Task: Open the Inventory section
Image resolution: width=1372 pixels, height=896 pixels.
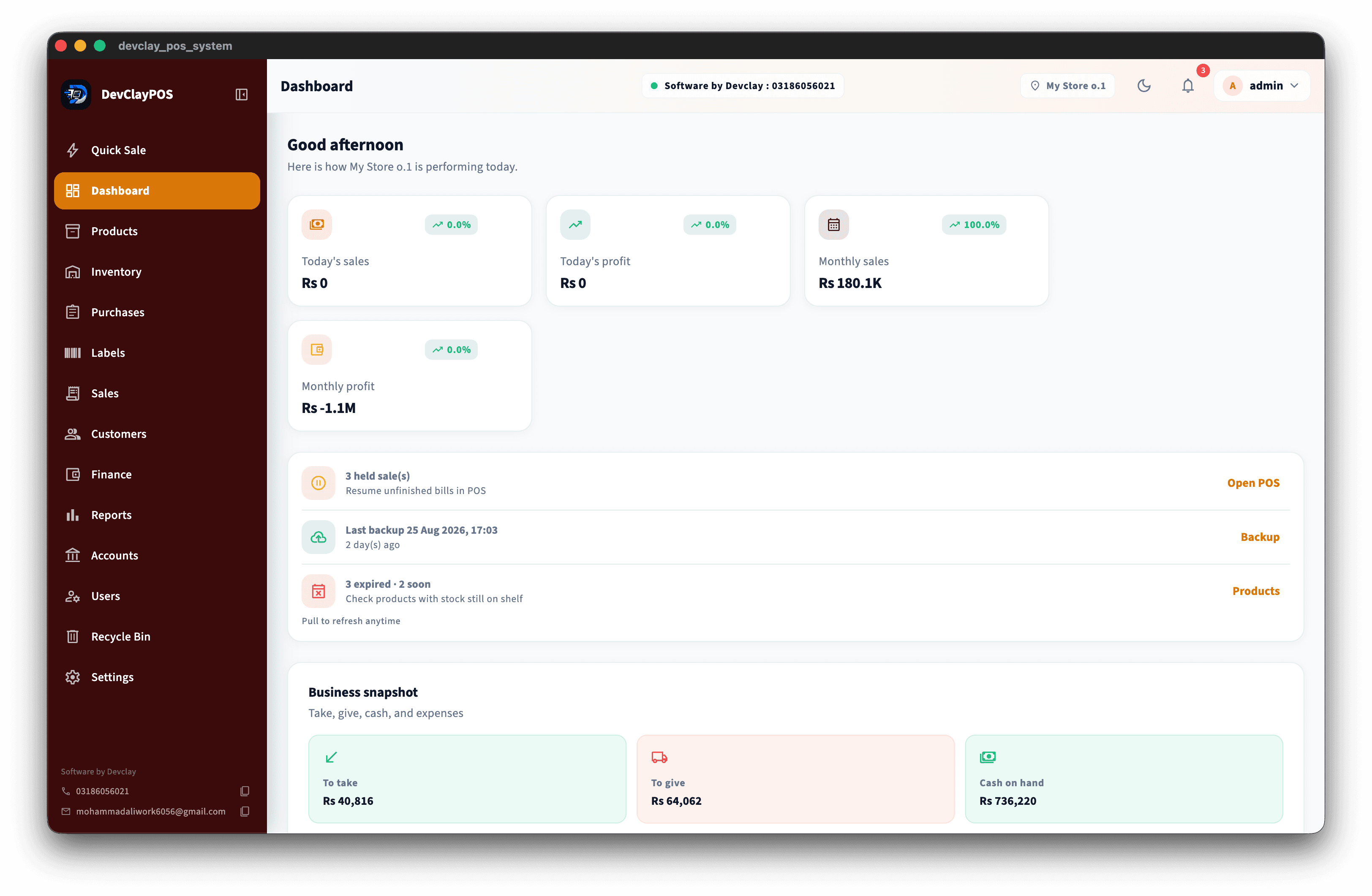Action: tap(157, 272)
